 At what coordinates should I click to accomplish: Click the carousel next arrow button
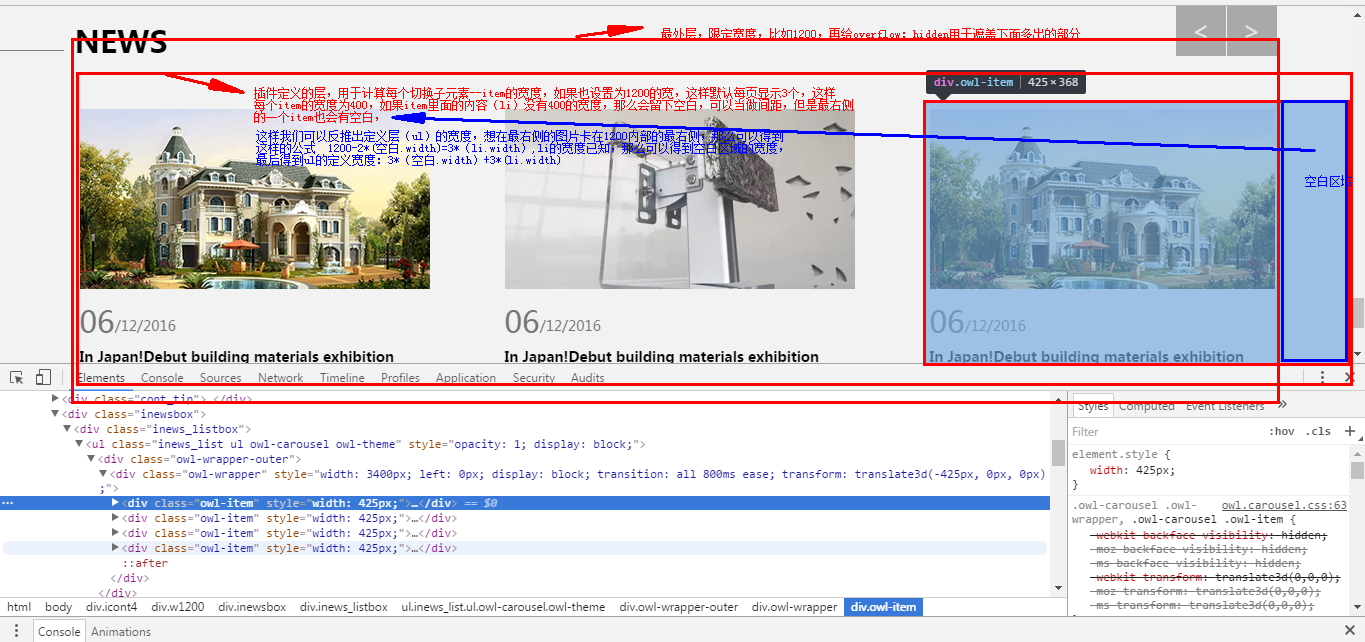(1252, 31)
